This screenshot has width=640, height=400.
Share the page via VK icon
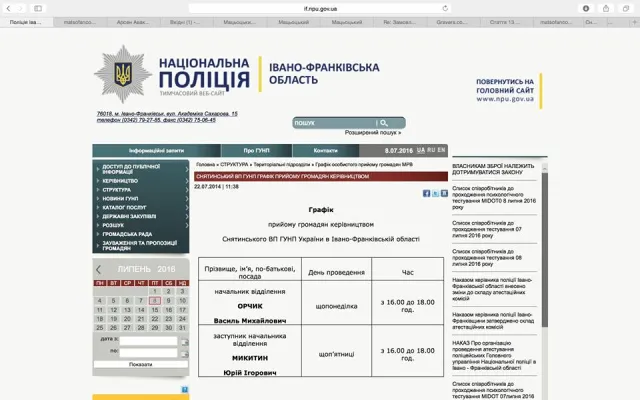tap(444, 193)
